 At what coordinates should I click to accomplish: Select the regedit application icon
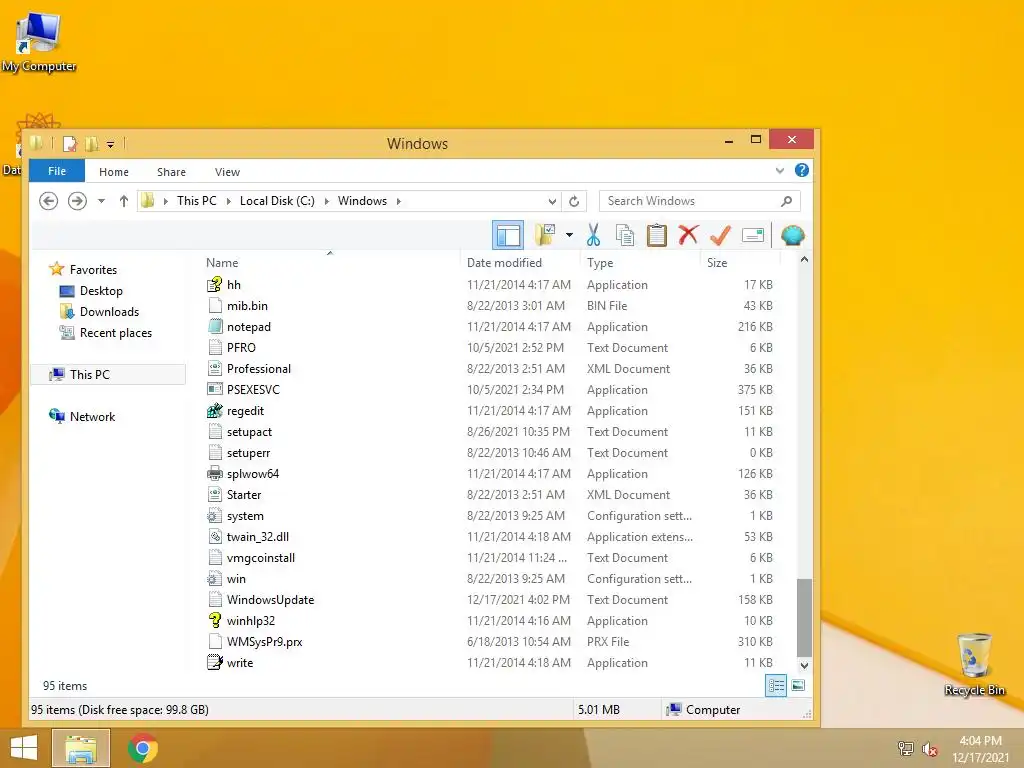click(215, 411)
